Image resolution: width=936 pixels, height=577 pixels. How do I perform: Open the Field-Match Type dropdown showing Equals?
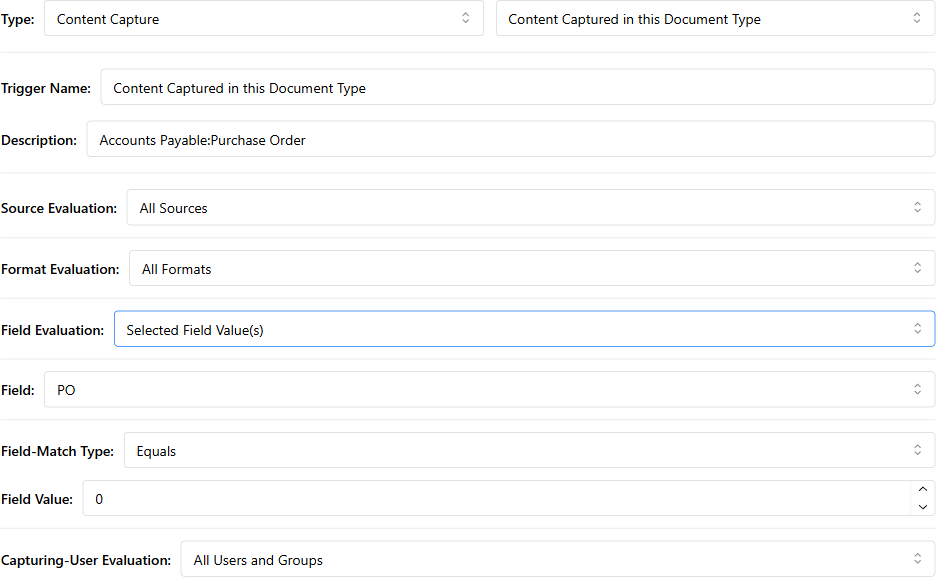click(529, 451)
